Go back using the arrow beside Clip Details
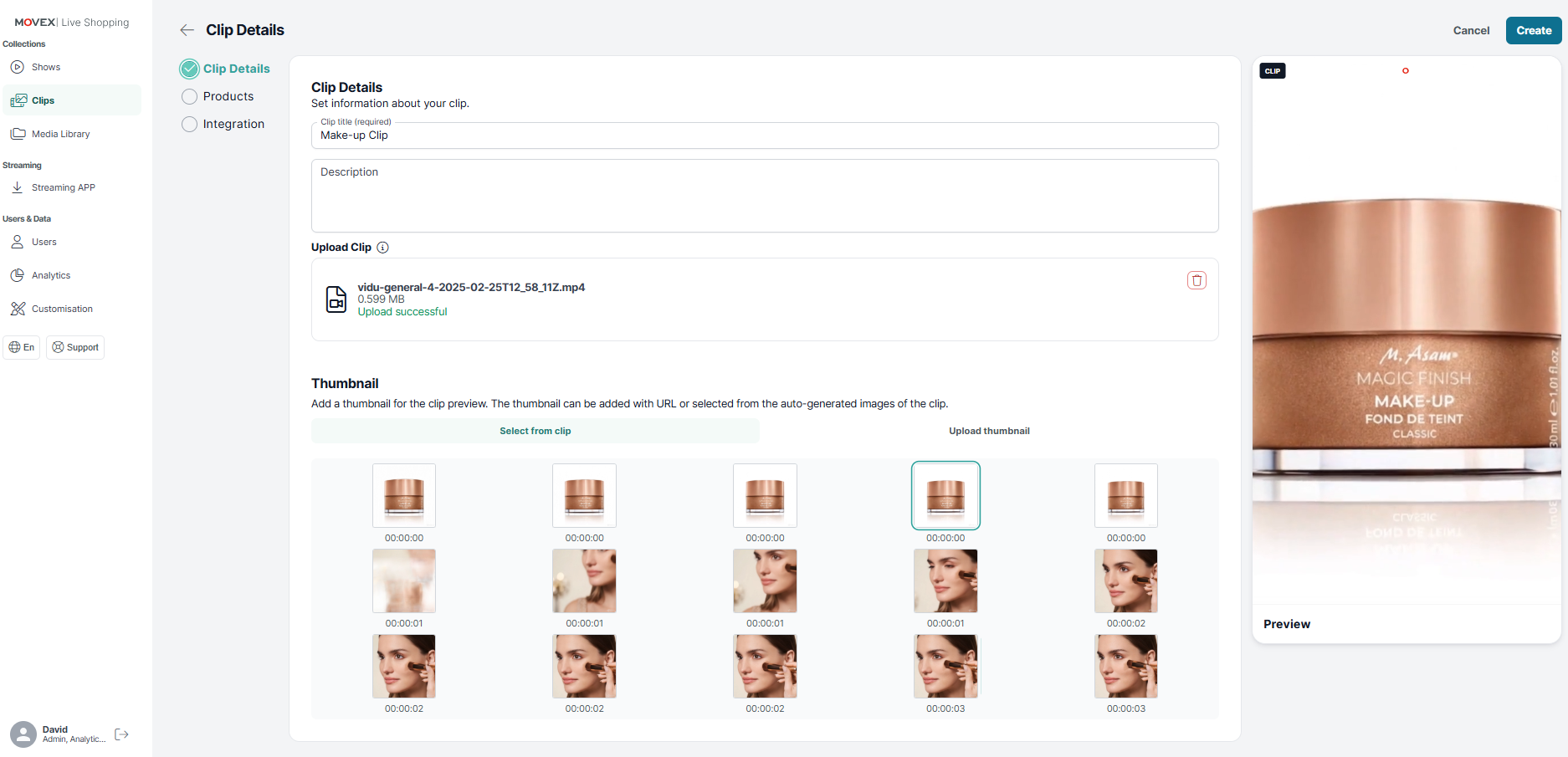Viewport: 1568px width, 757px height. click(187, 30)
